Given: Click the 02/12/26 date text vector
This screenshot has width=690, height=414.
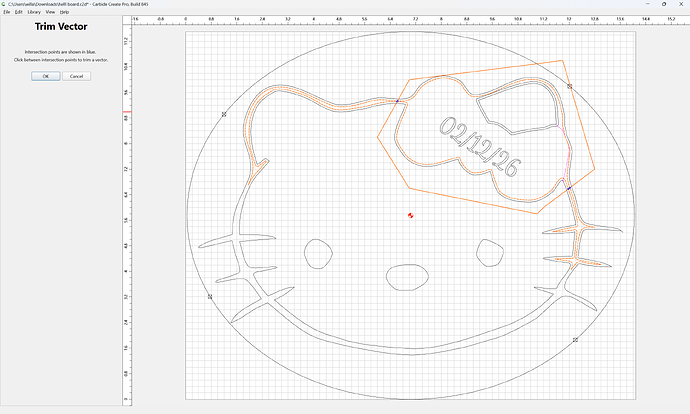Looking at the screenshot, I should coord(480,147).
